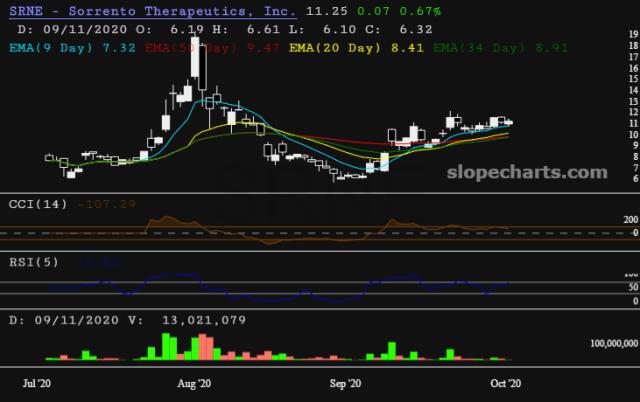Click the CCI(14) indicator label
Viewport: 640px width, 402px height.
tap(38, 204)
